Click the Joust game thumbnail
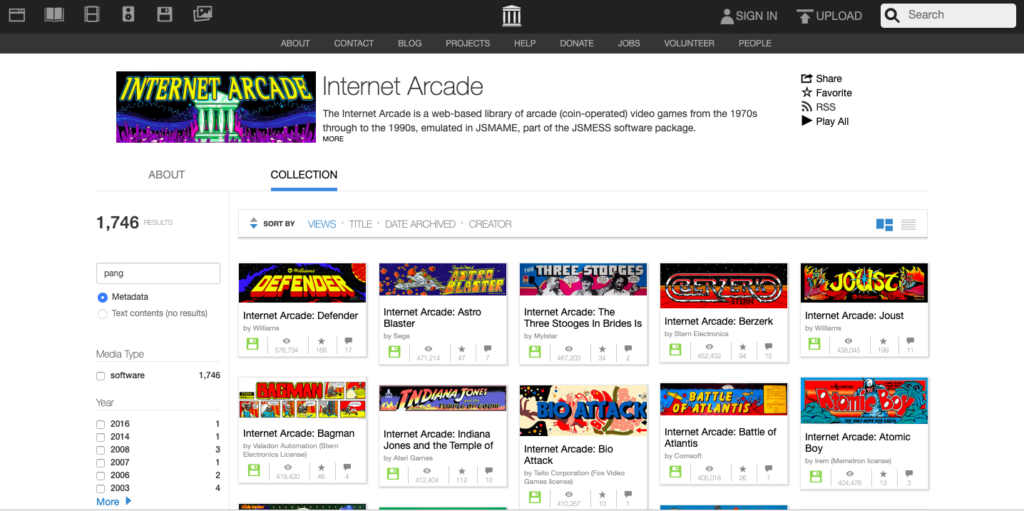Image resolution: width=1024 pixels, height=511 pixels. (864, 283)
